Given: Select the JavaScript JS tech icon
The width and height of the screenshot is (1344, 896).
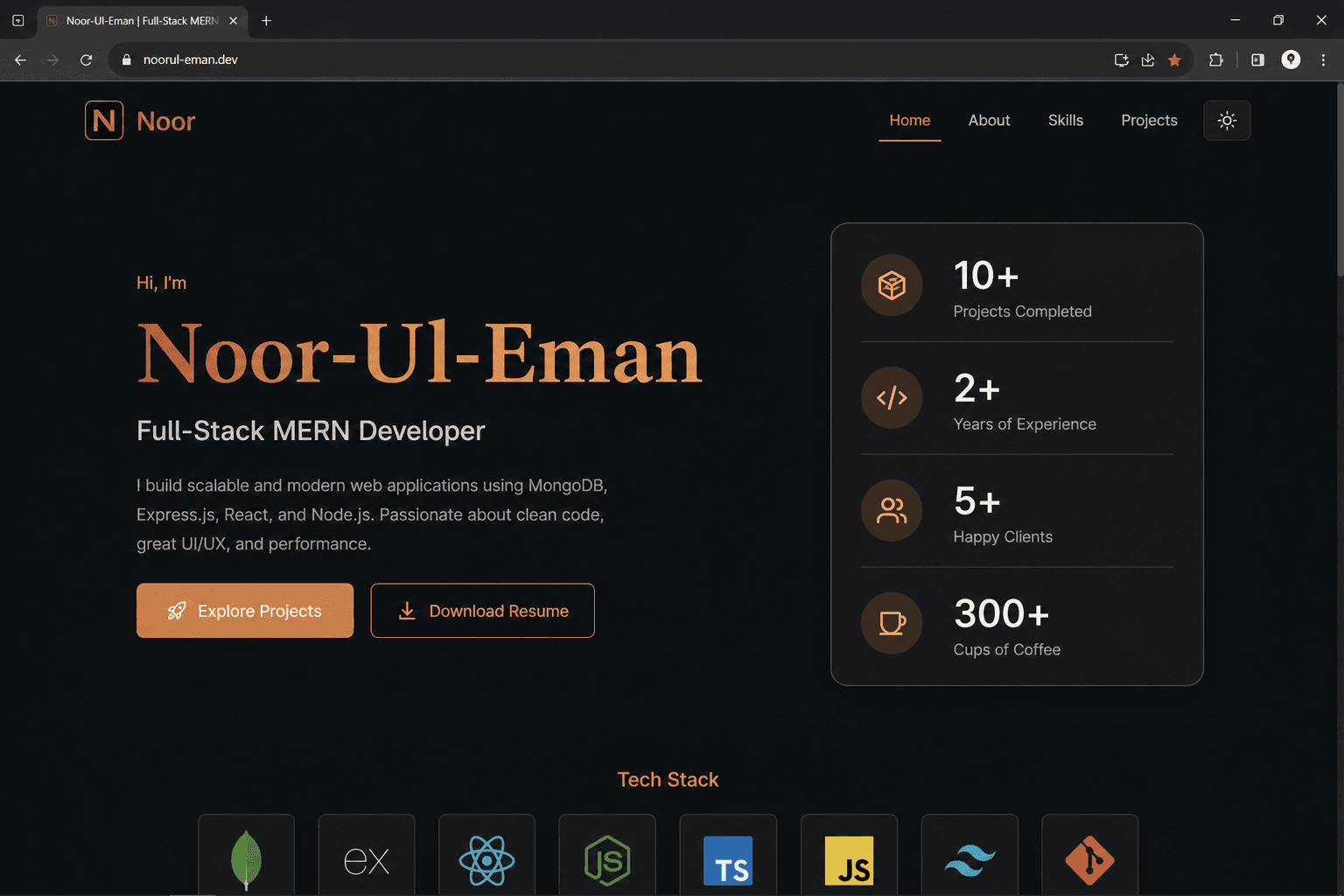Looking at the screenshot, I should pos(849,860).
